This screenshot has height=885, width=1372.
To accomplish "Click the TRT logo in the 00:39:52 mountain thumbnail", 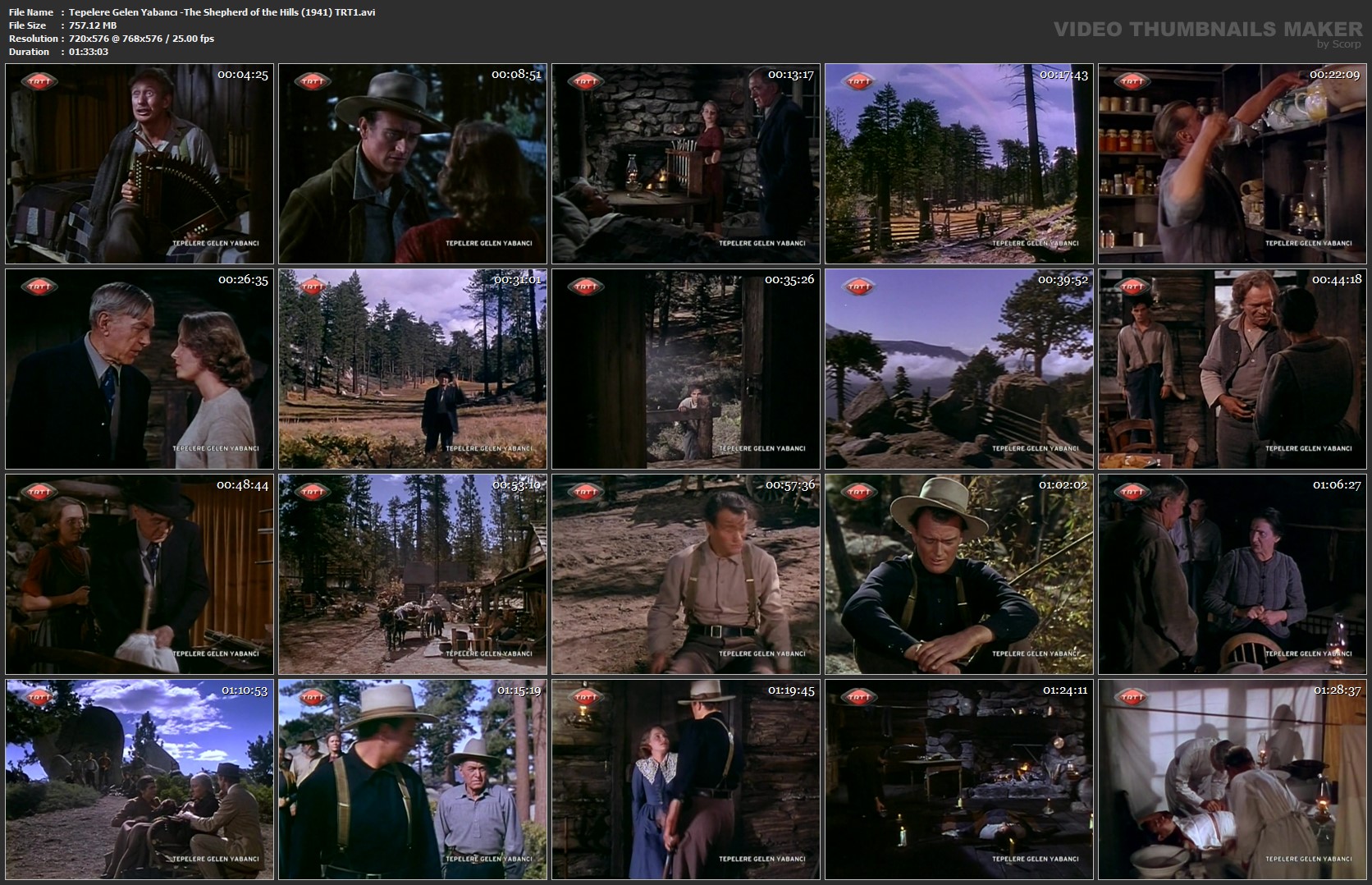I will 859,287.
